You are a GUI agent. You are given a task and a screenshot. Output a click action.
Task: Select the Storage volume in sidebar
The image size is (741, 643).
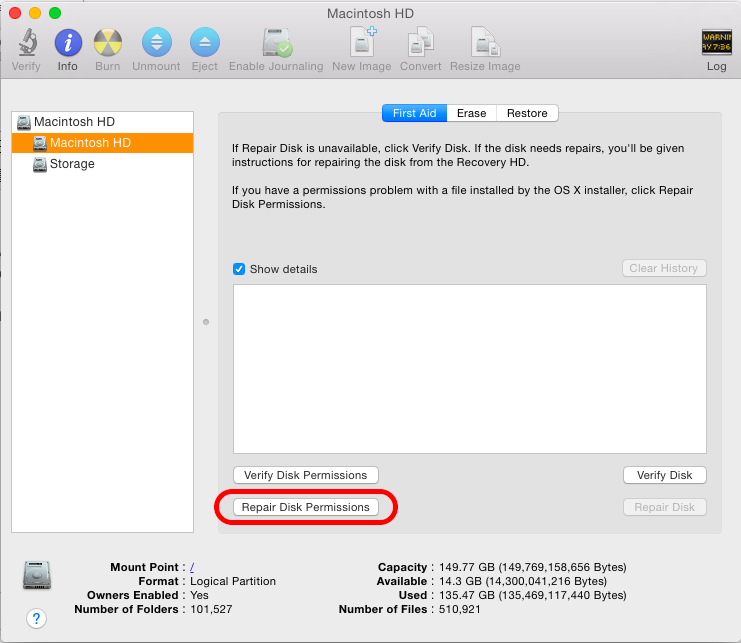click(103, 164)
